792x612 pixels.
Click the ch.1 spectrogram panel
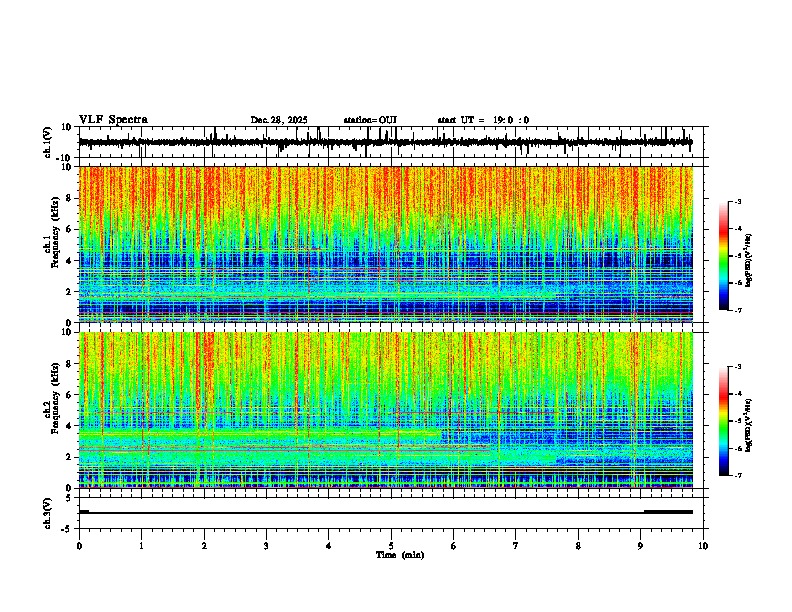tap(391, 244)
